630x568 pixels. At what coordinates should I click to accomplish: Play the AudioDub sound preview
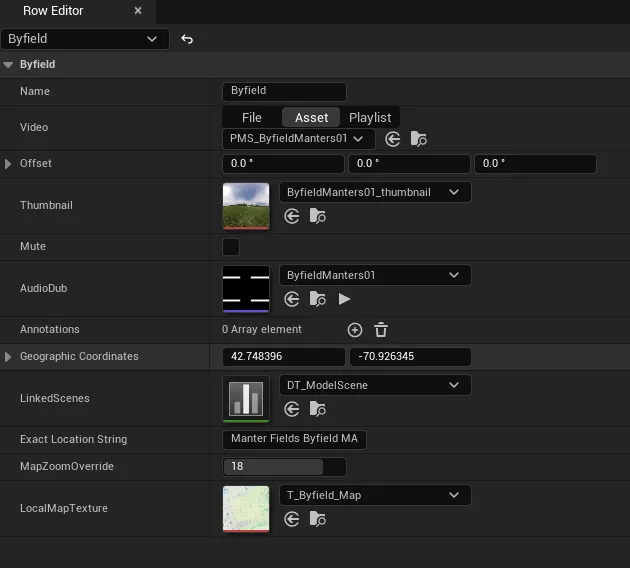[344, 299]
